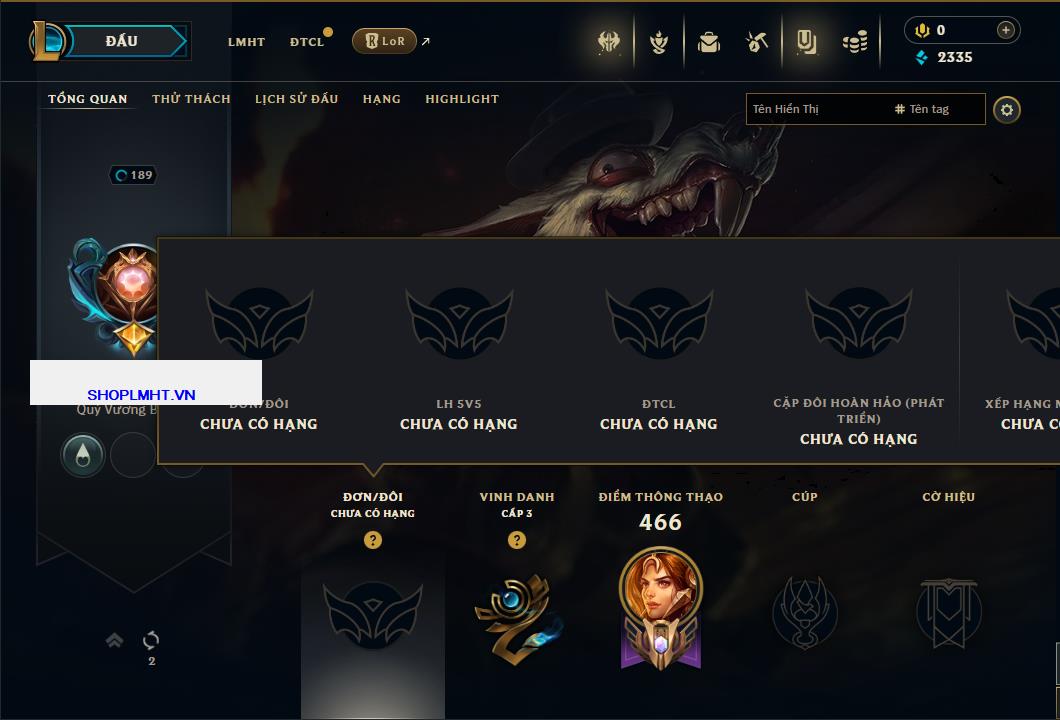The width and height of the screenshot is (1060, 720).
Task: Open the Hạng tab
Action: [x=381, y=99]
